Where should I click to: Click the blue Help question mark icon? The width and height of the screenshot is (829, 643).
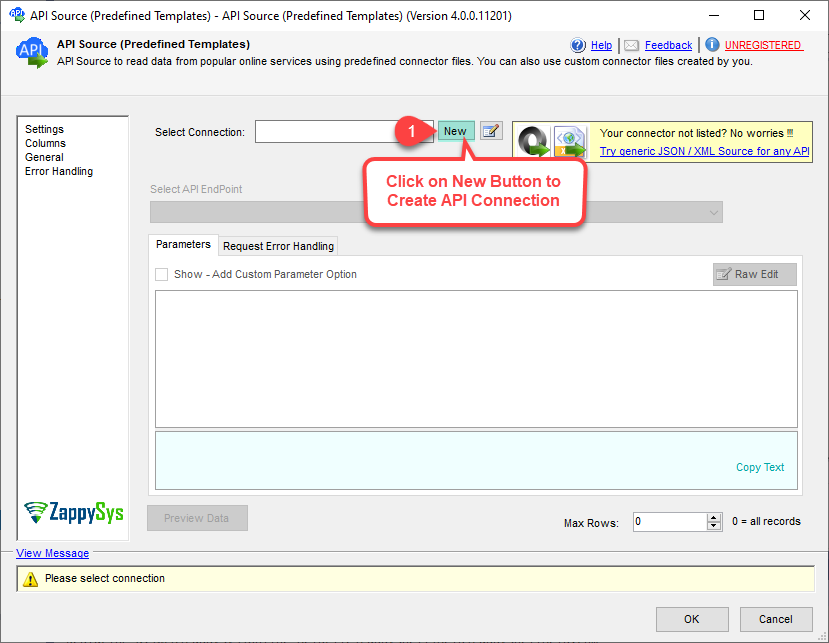578,45
